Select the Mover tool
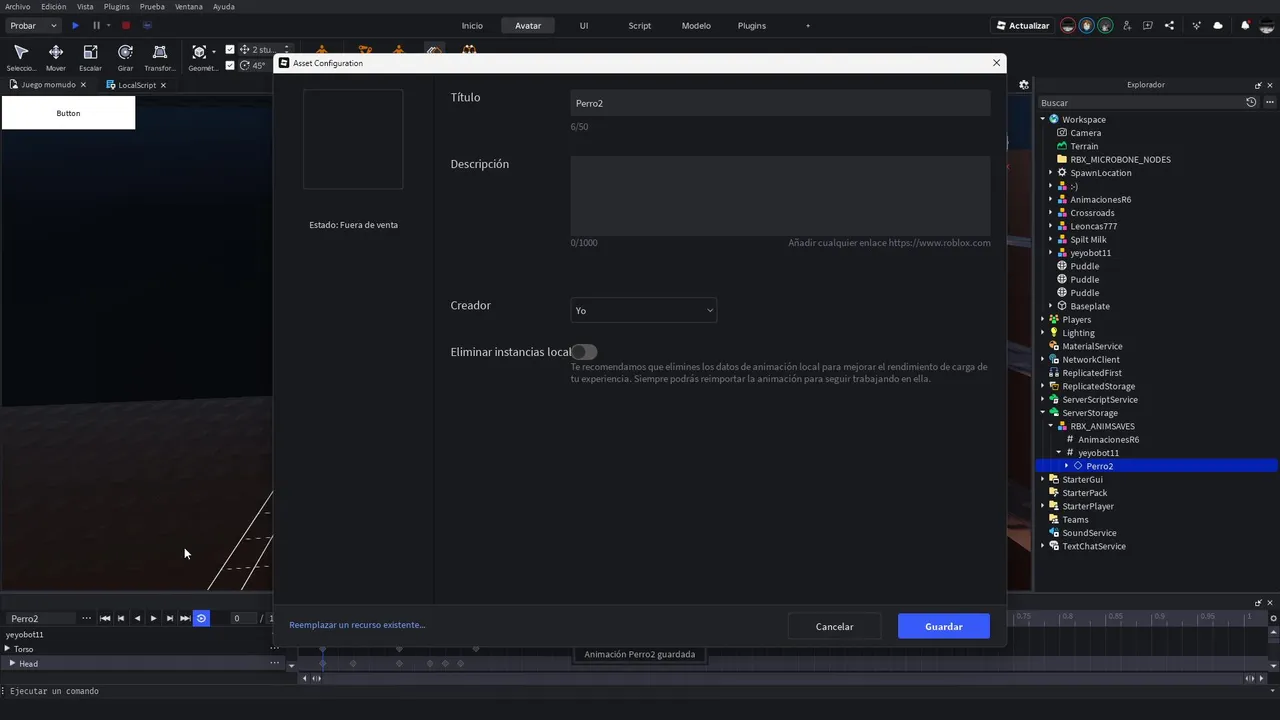The image size is (1280, 720). click(x=55, y=57)
